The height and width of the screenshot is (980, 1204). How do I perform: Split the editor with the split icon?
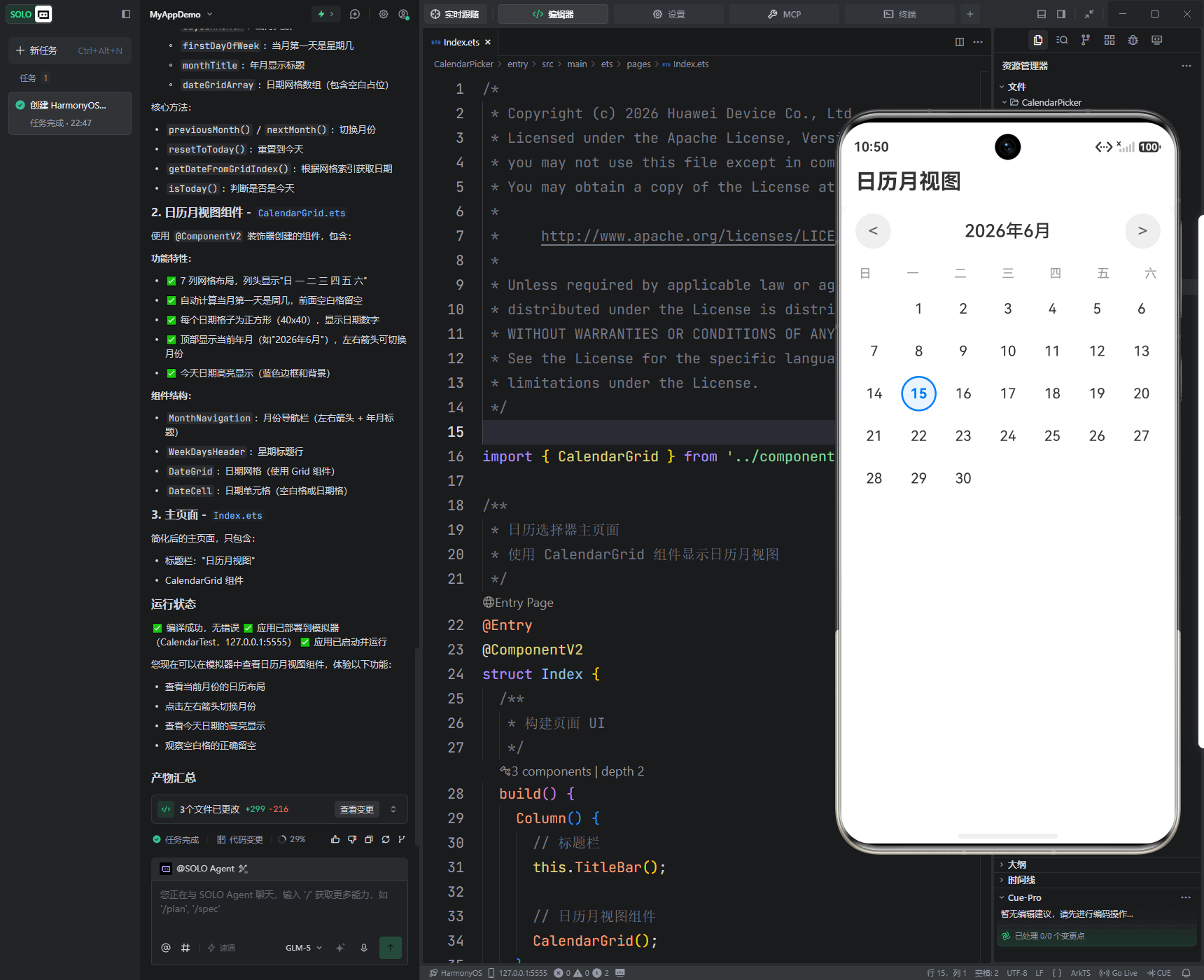[x=960, y=42]
